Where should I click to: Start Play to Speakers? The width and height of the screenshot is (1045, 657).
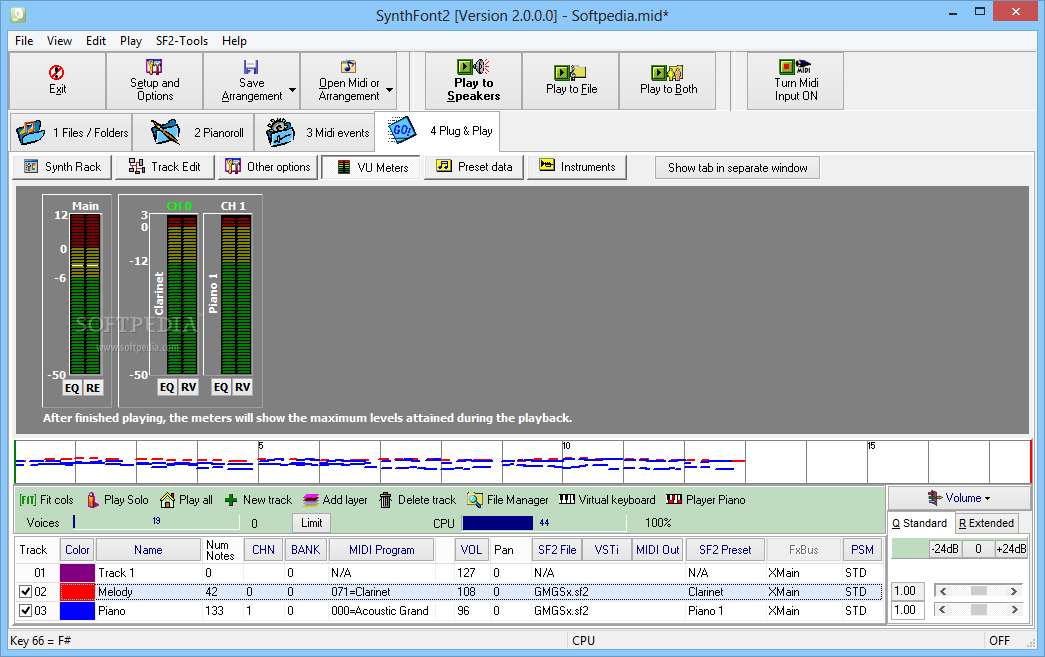473,81
